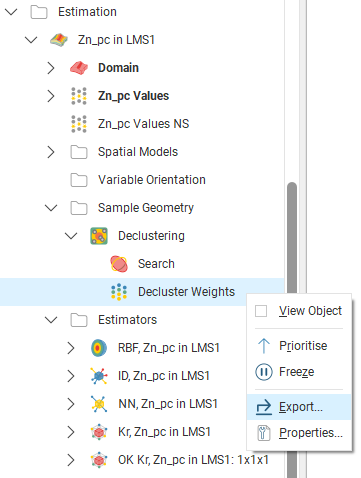Click the ID estimator icon

click(99, 376)
